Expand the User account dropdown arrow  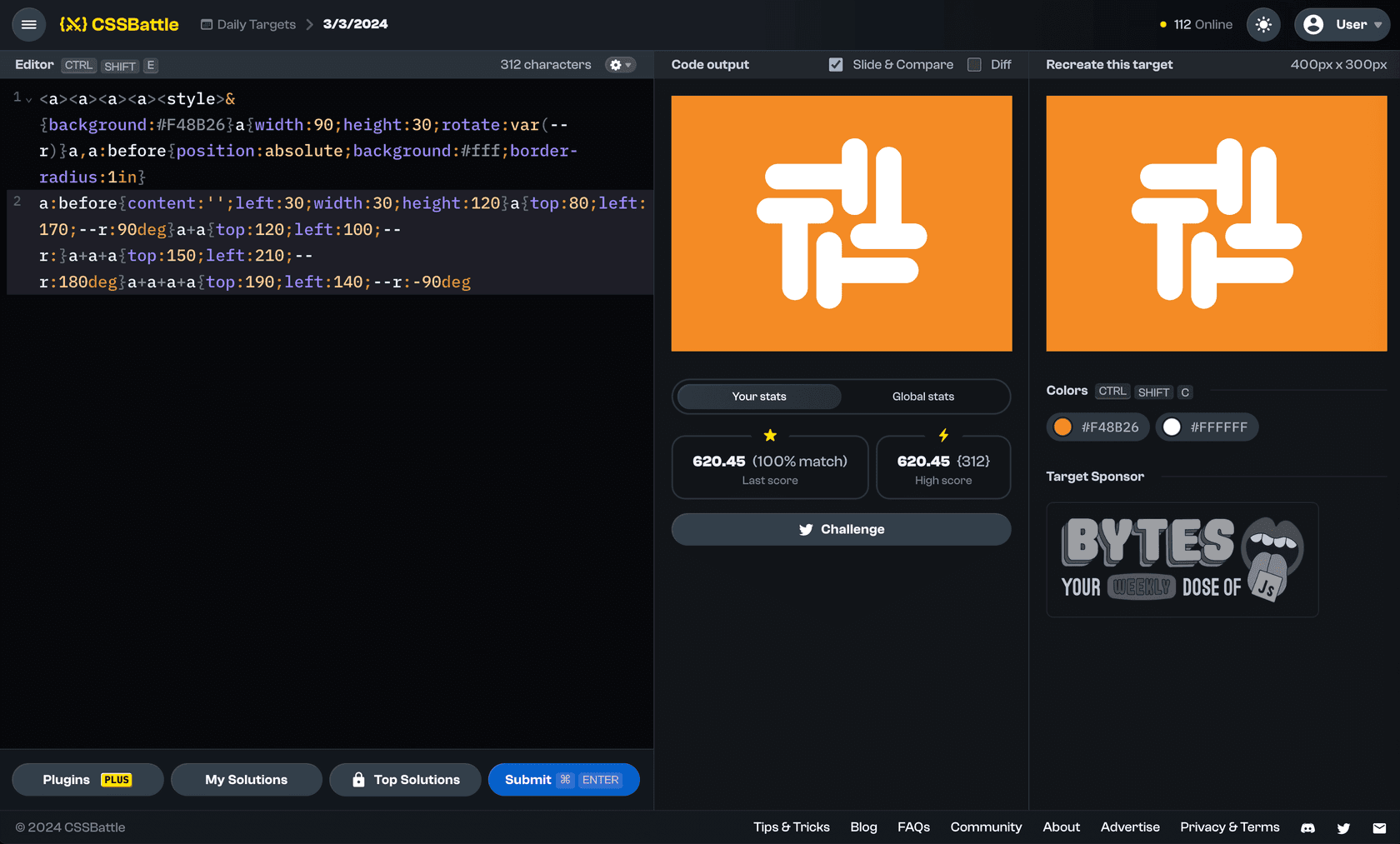coord(1377,25)
